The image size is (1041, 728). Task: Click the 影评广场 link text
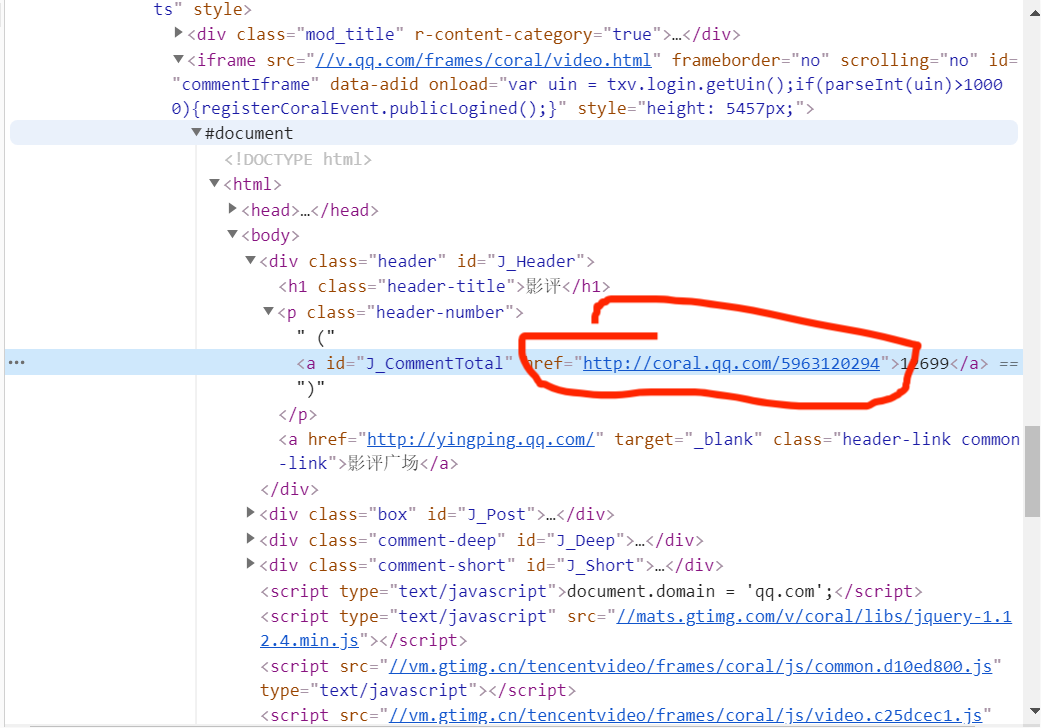pos(383,463)
